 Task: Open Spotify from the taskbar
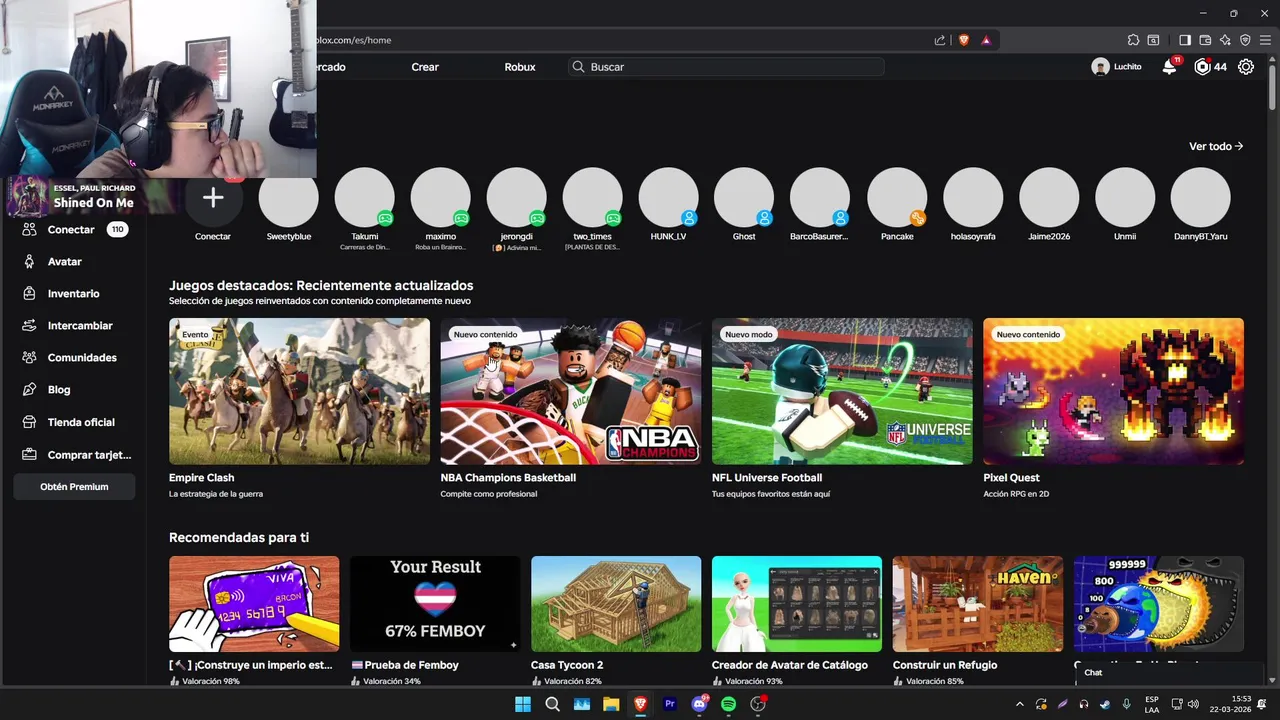[x=729, y=704]
